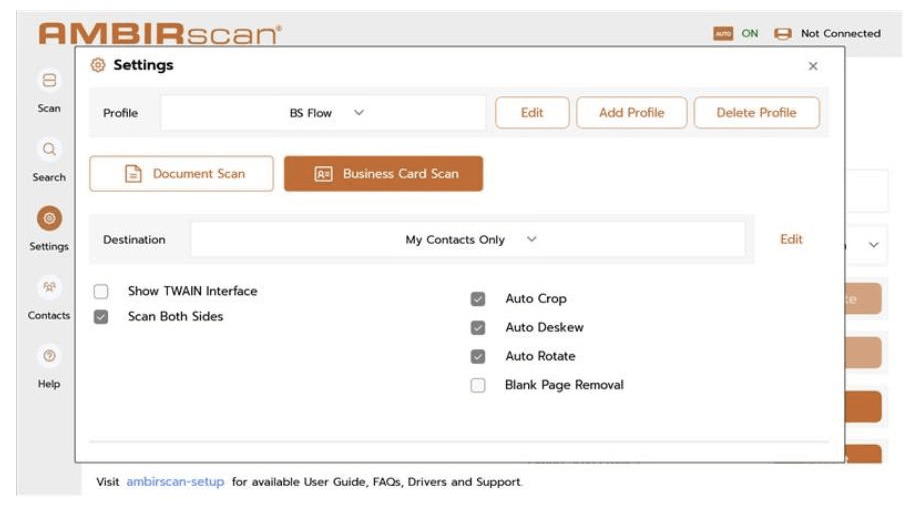
Task: Toggle the Auto Crop checkbox
Action: pos(478,299)
